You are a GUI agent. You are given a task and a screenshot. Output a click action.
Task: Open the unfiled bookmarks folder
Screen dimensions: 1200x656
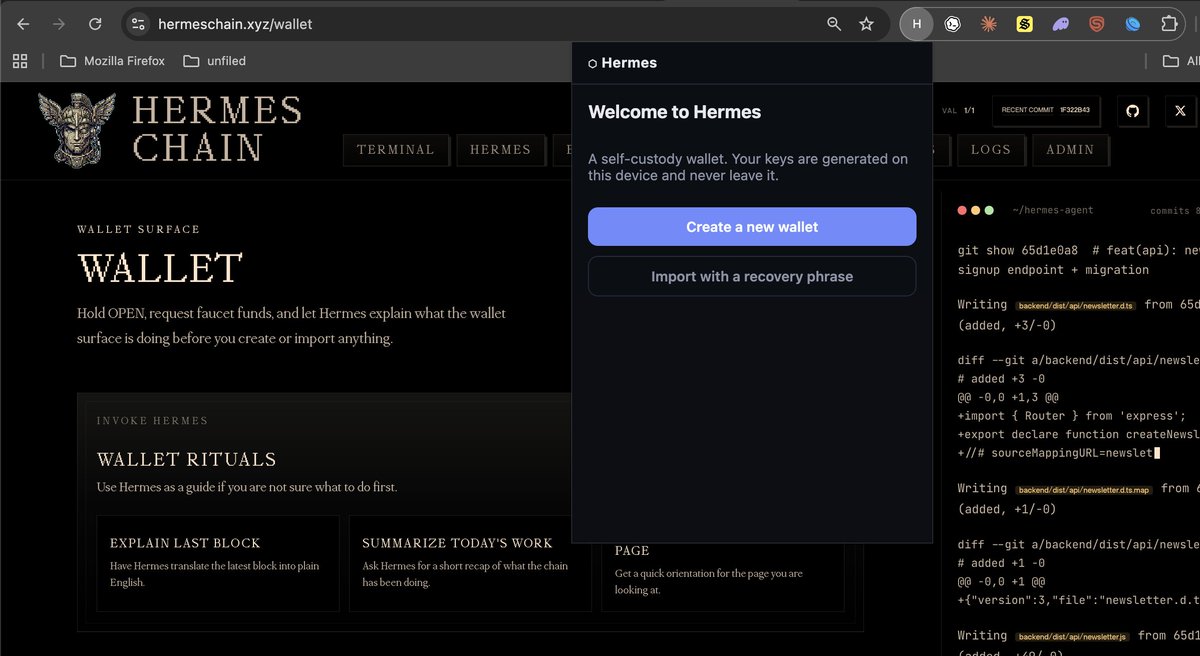coord(215,61)
